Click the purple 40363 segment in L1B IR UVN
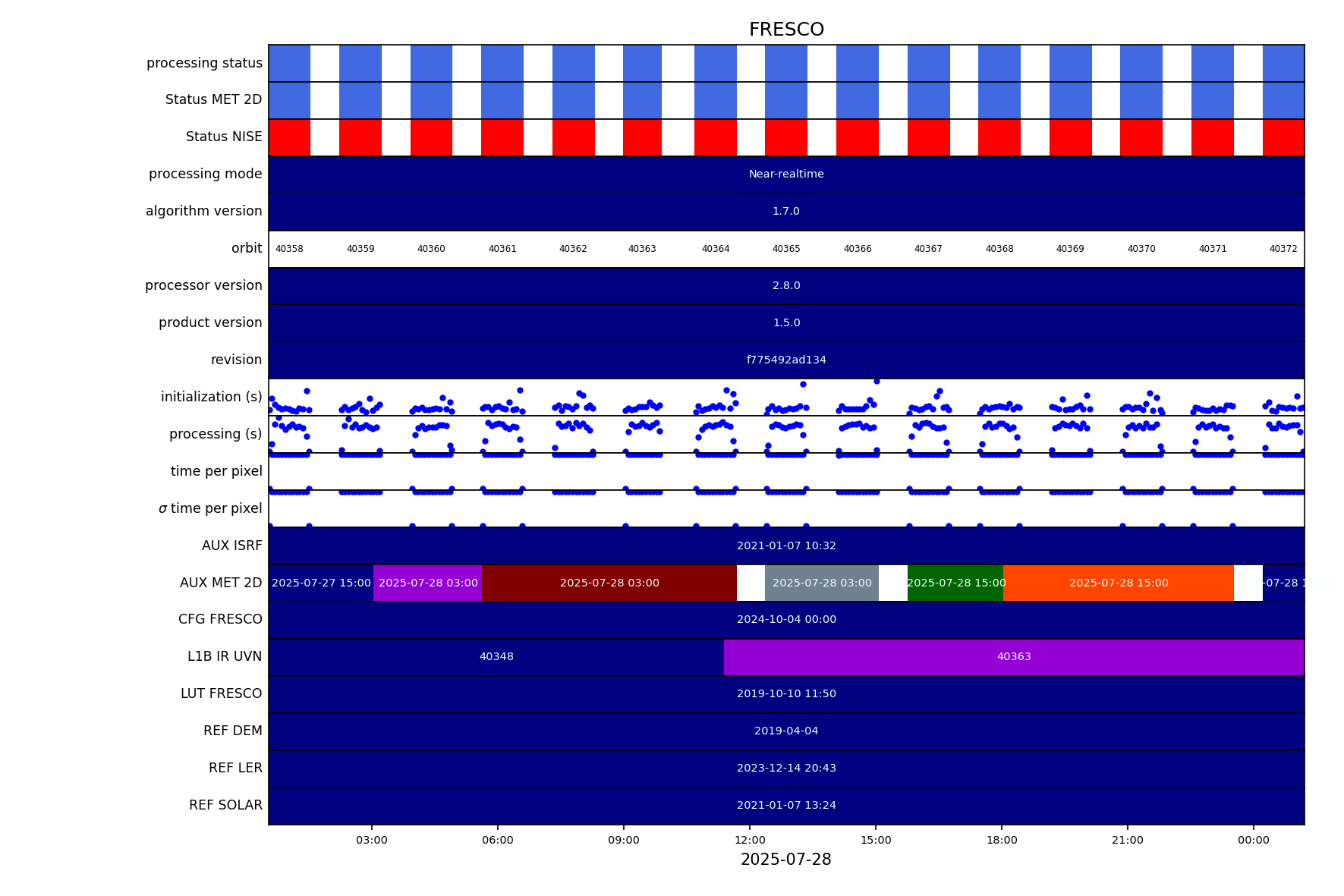Screen dimensions: 1344x896 pos(1013,657)
